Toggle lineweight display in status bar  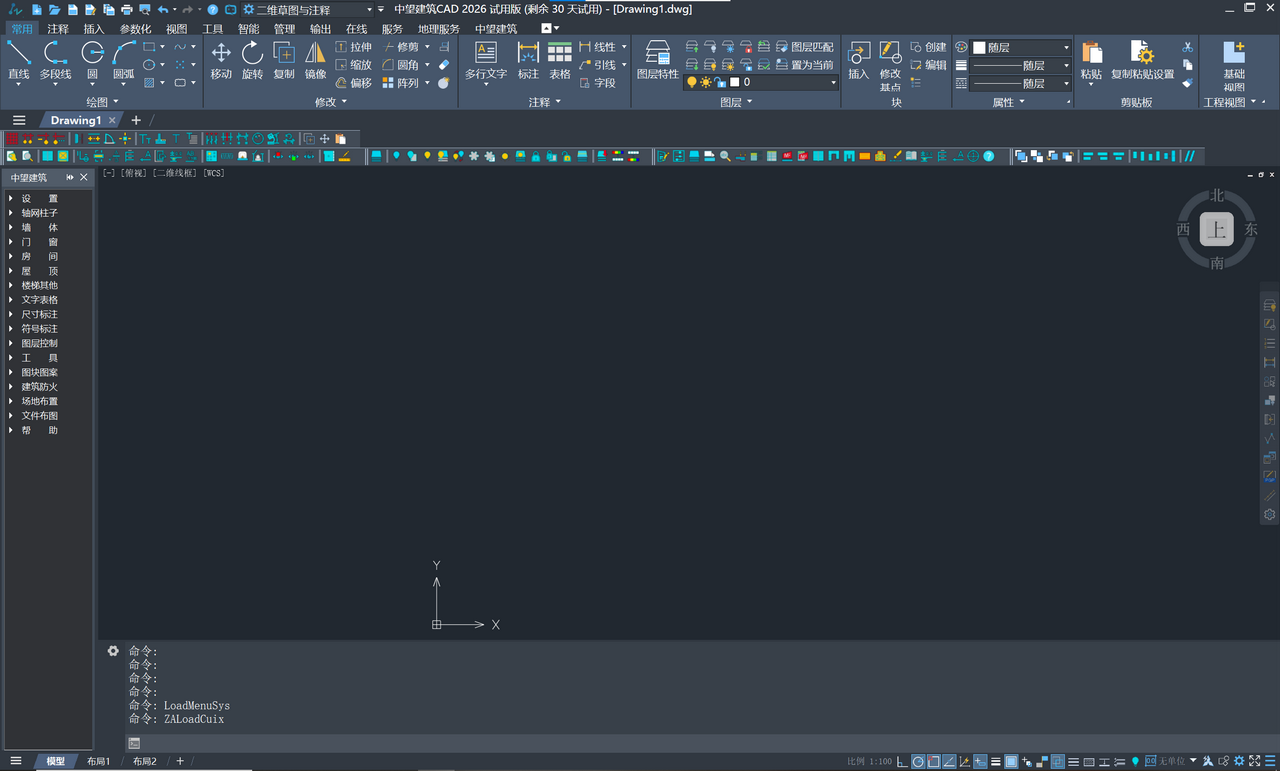pyautogui.click(x=995, y=762)
